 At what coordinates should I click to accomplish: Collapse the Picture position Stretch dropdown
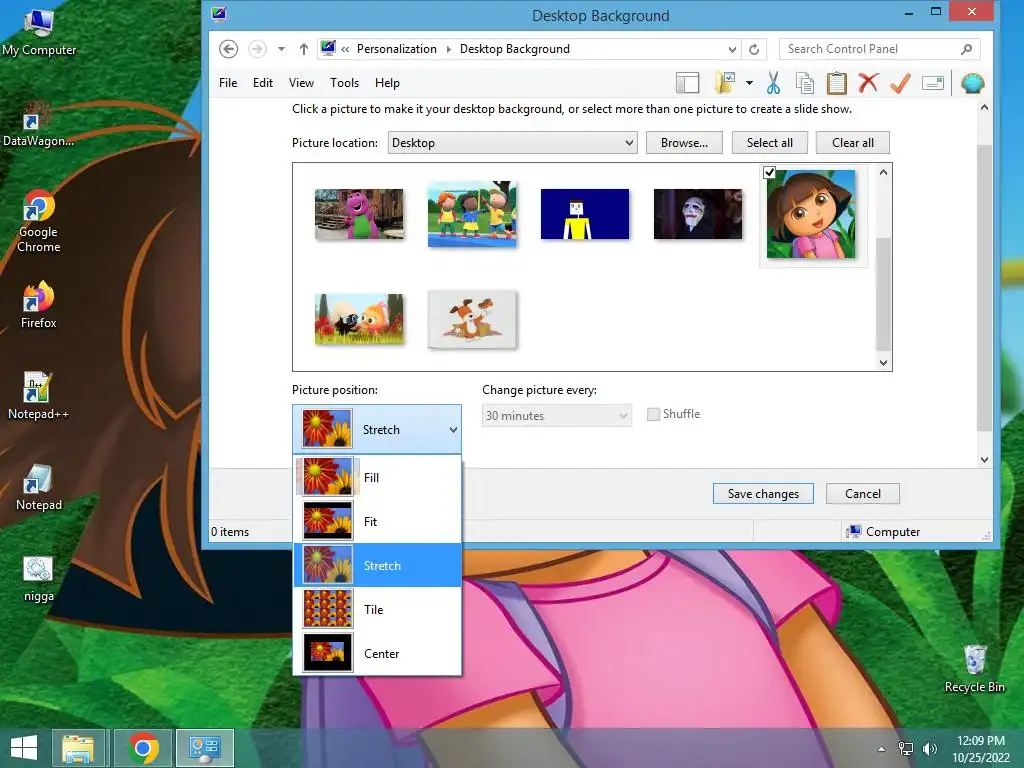(x=377, y=429)
